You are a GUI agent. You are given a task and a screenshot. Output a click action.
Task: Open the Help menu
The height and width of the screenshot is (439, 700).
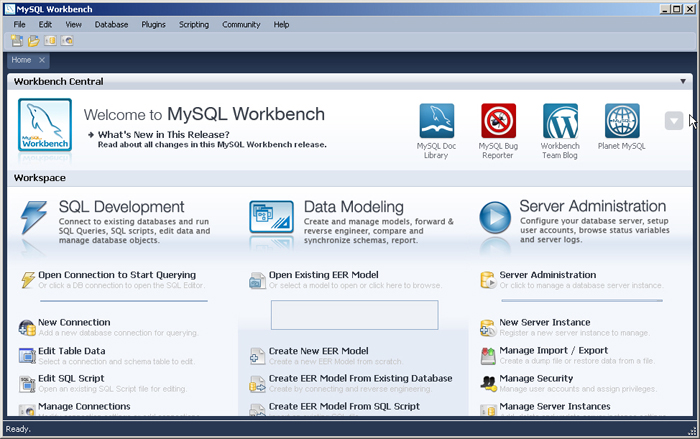[281, 25]
